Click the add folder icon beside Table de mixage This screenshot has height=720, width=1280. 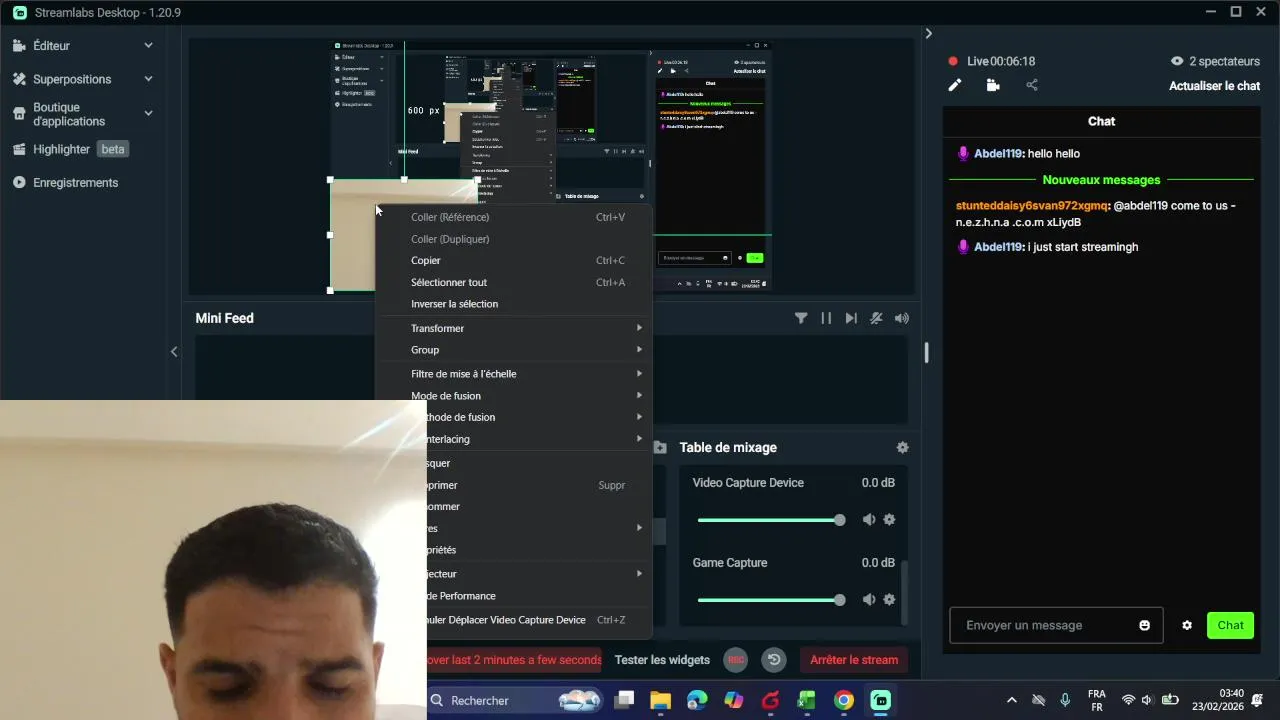(660, 448)
